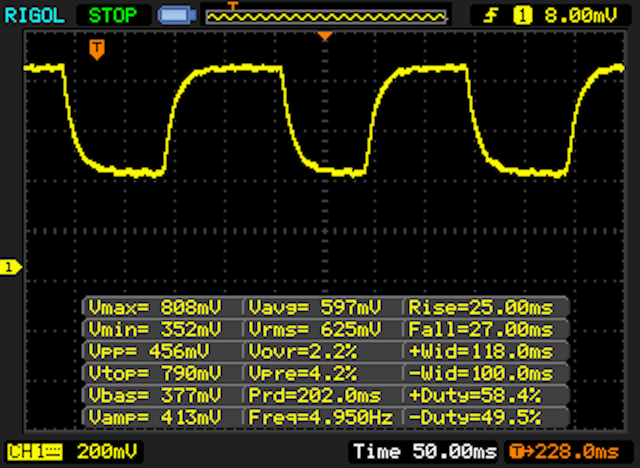Click the channel 1 ground level marker

[10, 266]
